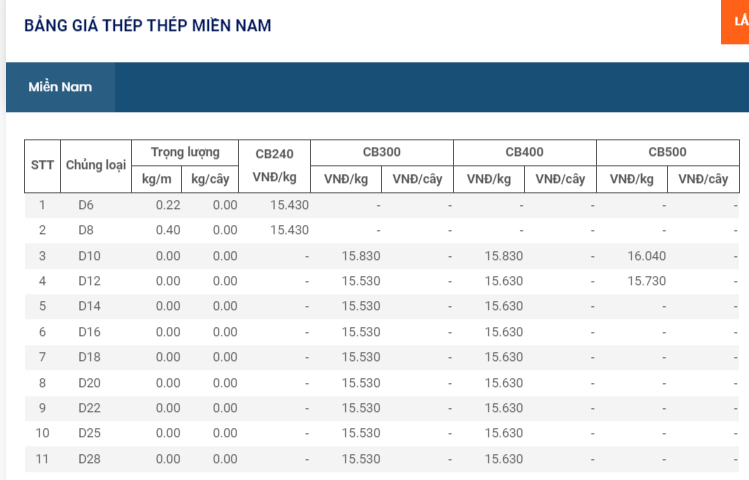Select the Miền Nam tab
The width and height of the screenshot is (749, 480).
coord(60,87)
